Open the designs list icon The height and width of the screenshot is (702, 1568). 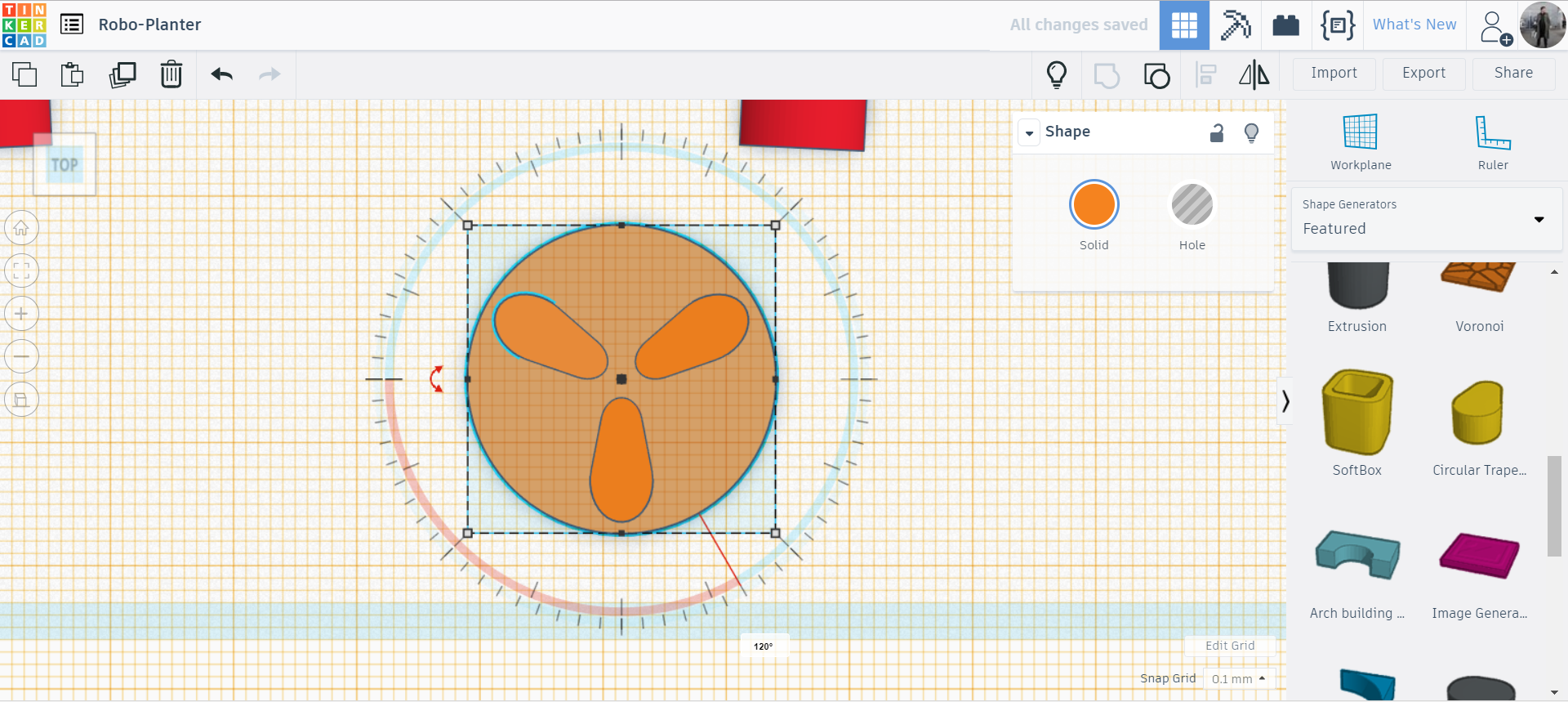[72, 25]
